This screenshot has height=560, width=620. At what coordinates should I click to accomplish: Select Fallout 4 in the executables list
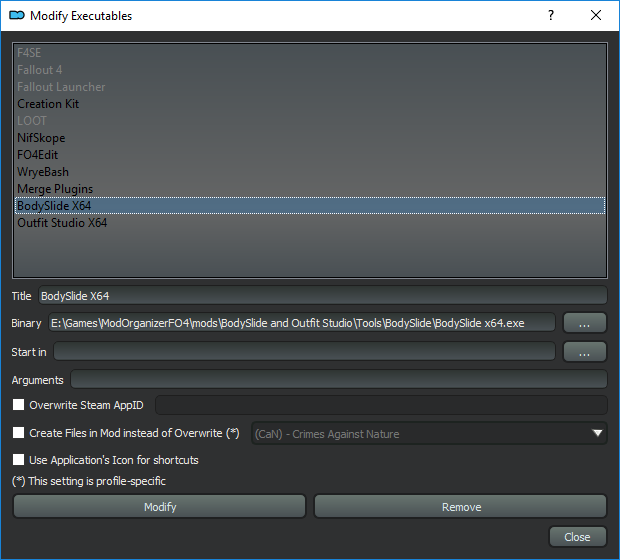pyautogui.click(x=310, y=70)
